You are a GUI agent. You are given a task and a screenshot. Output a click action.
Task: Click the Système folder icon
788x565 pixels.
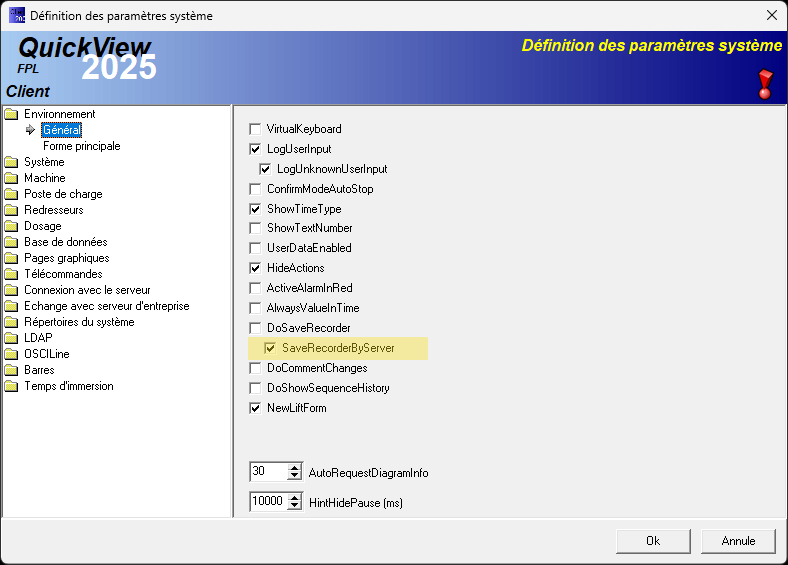11,162
